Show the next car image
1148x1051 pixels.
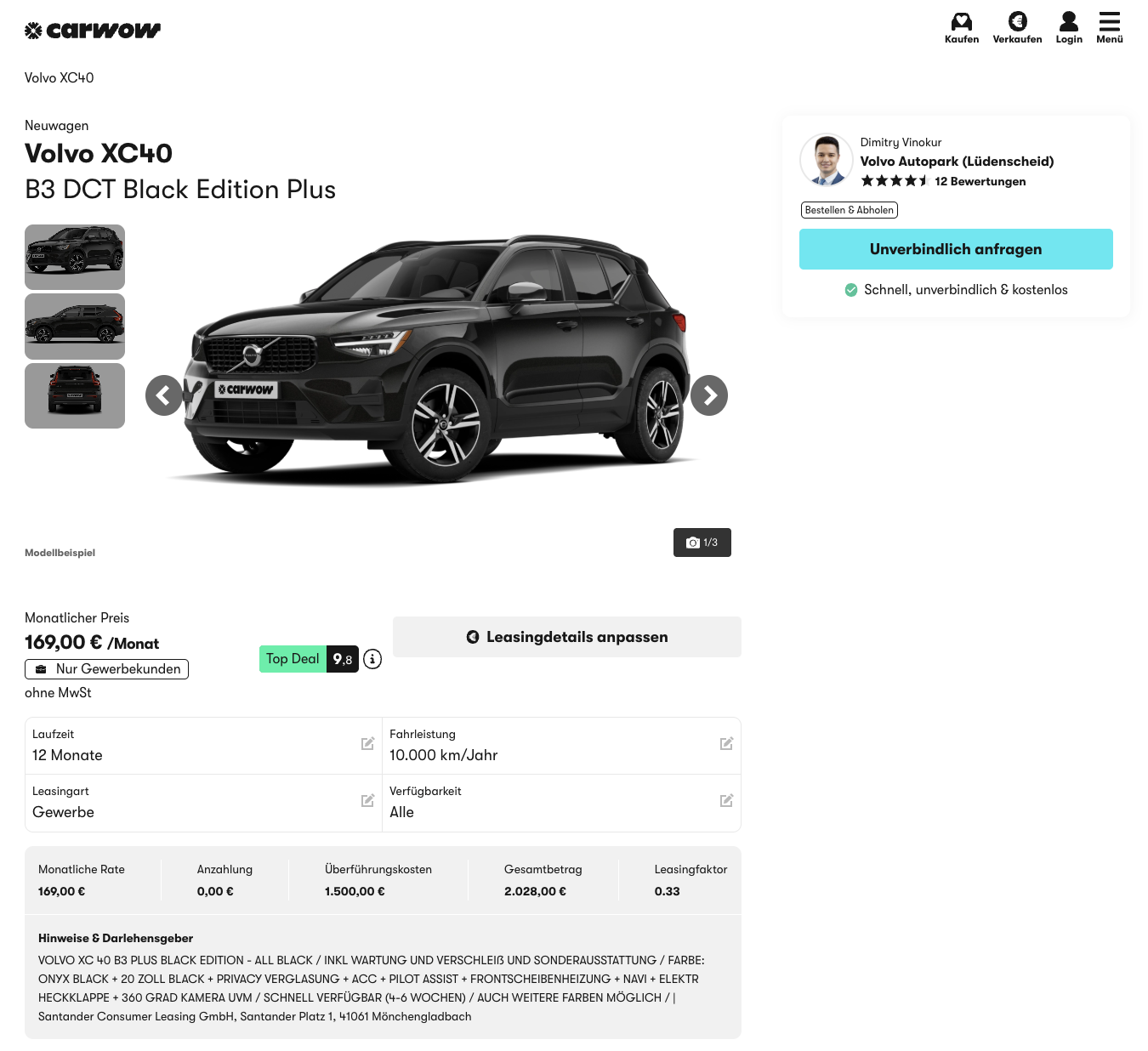[x=709, y=395]
